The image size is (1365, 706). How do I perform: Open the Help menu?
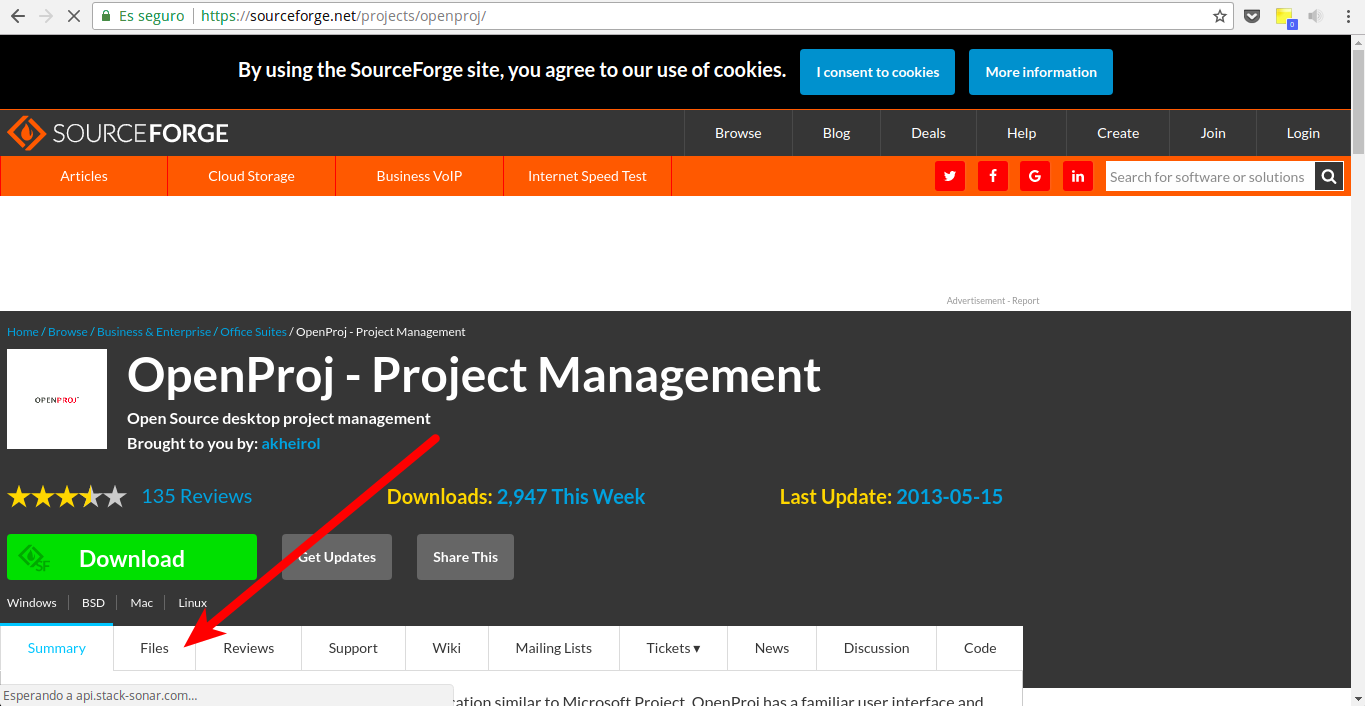pos(1021,132)
